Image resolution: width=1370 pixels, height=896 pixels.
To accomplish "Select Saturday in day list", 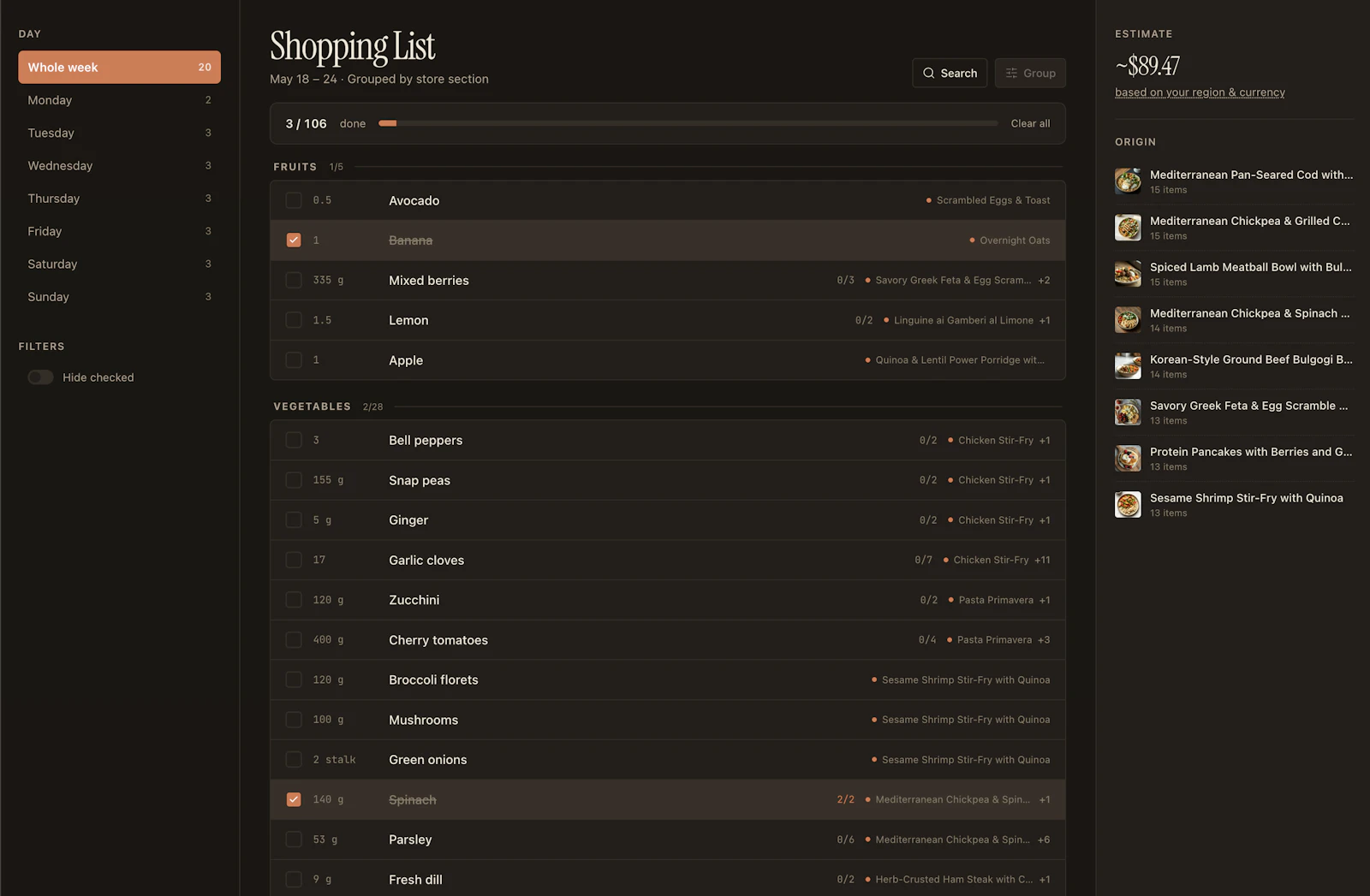I will coord(119,264).
